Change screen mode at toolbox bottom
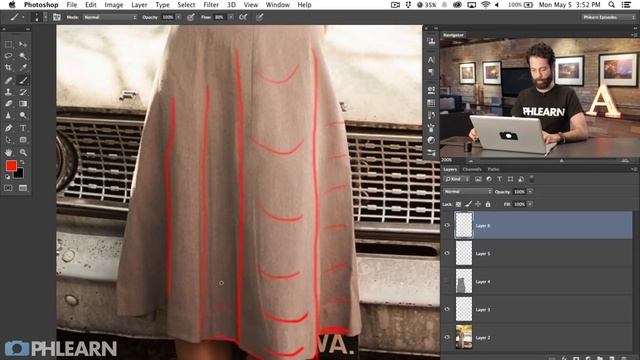The height and width of the screenshot is (360, 640). 23,188
